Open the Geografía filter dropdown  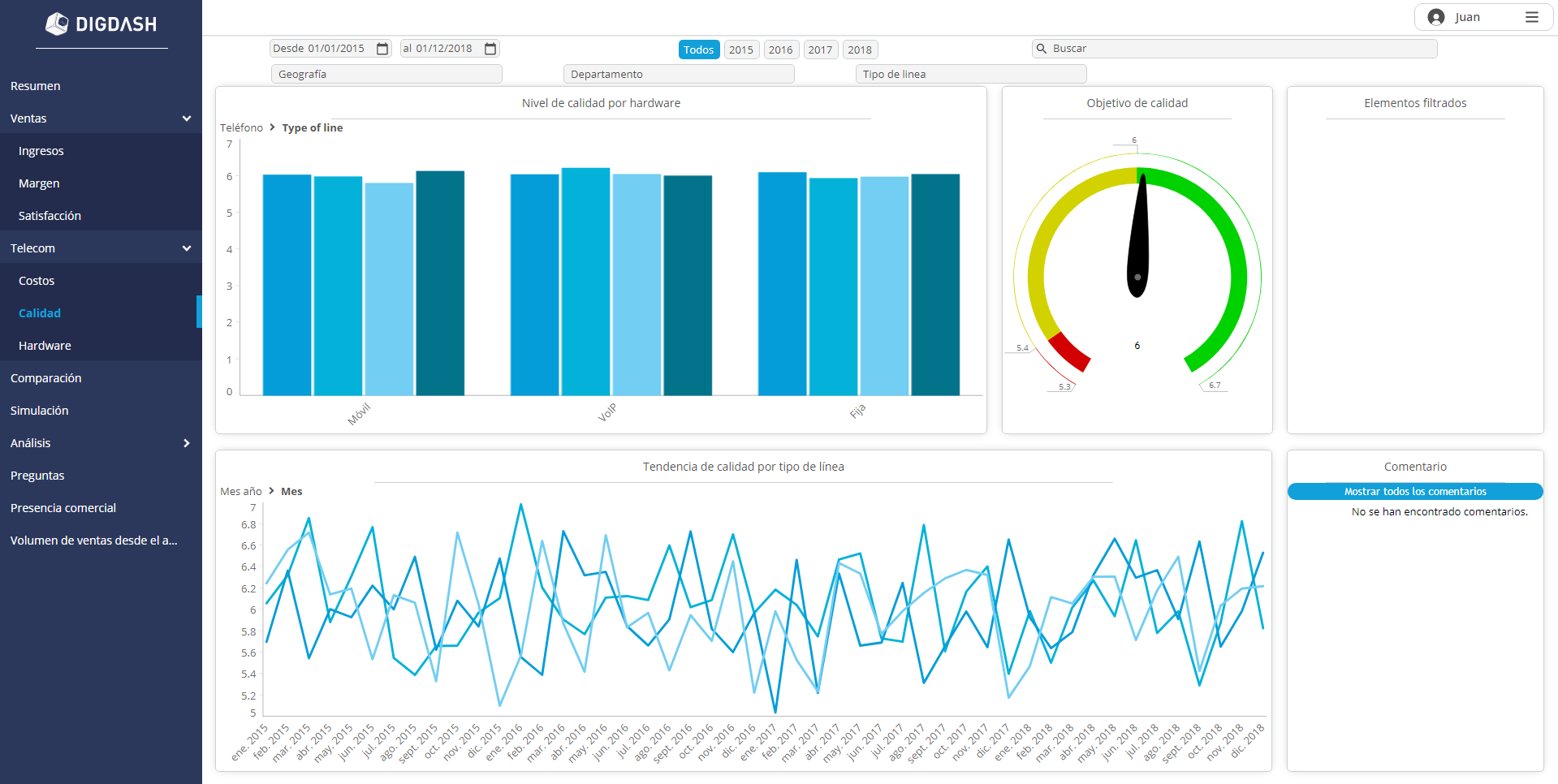pos(386,74)
